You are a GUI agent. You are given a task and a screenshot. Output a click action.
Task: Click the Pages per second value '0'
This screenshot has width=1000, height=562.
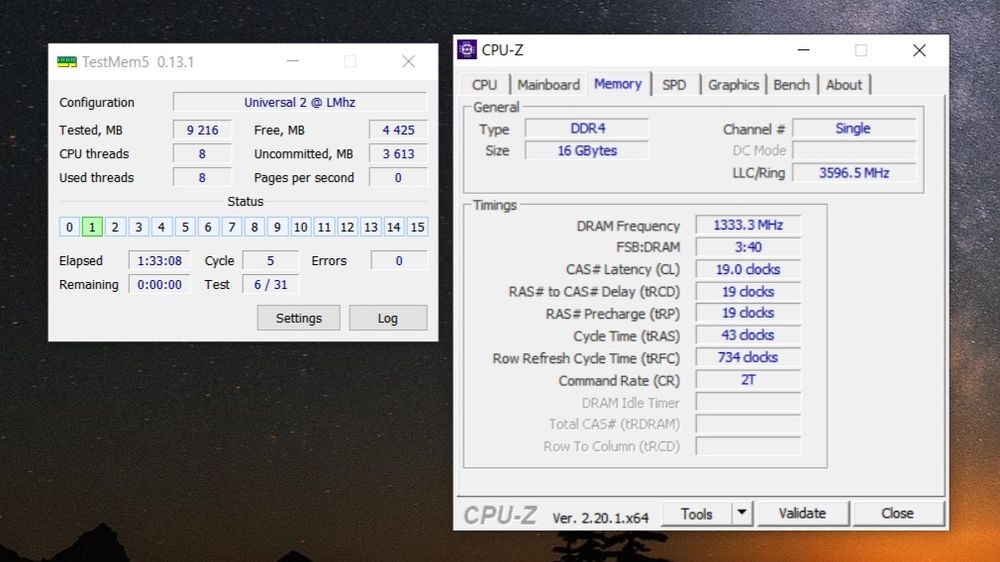click(x=398, y=178)
